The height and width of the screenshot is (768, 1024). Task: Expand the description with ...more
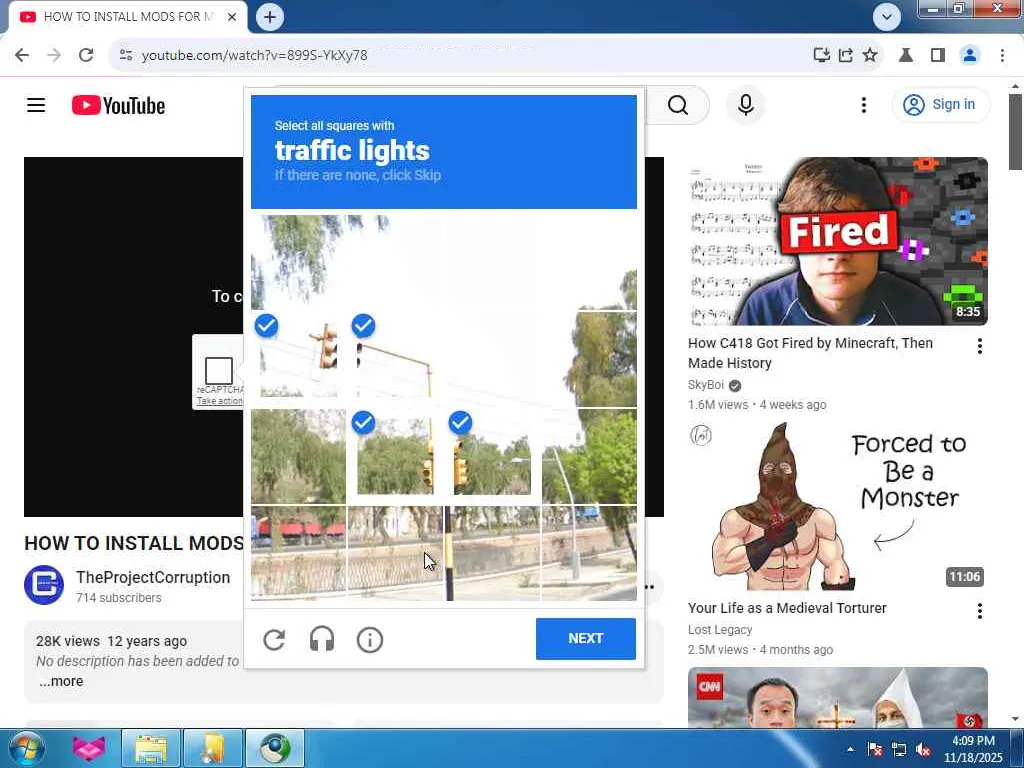(x=61, y=681)
